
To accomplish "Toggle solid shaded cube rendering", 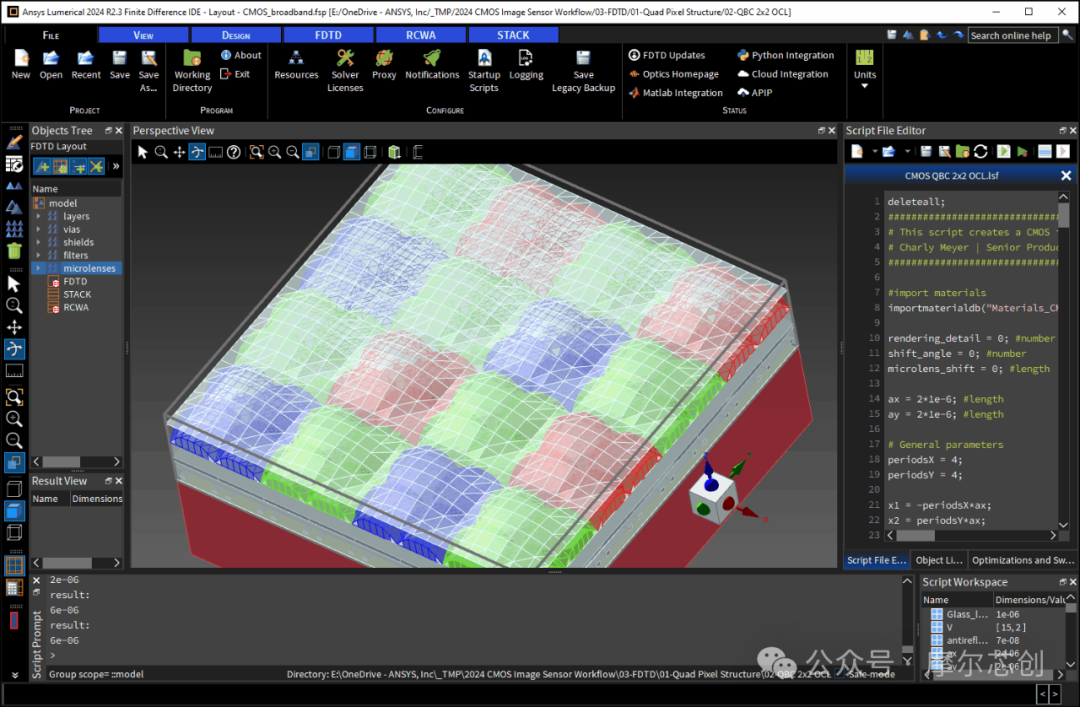I will 352,152.
